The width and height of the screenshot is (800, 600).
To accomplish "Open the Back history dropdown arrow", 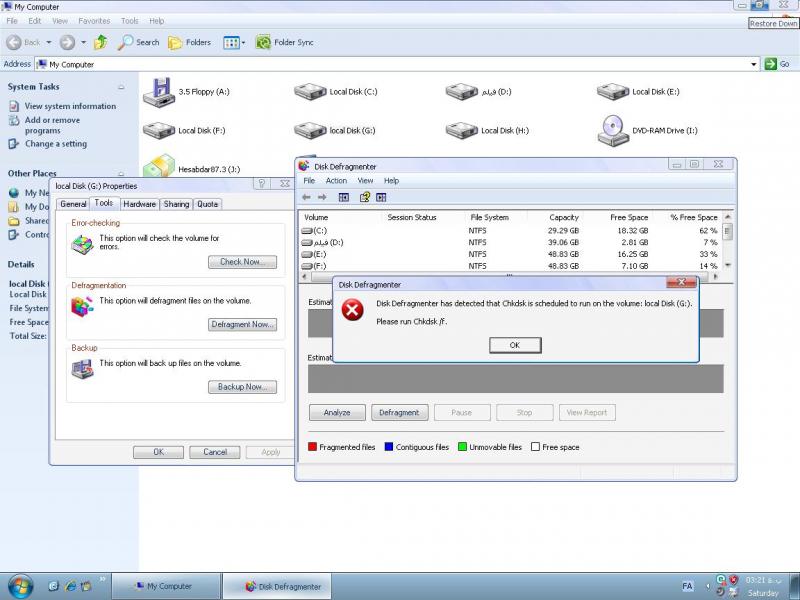I will tap(49, 42).
